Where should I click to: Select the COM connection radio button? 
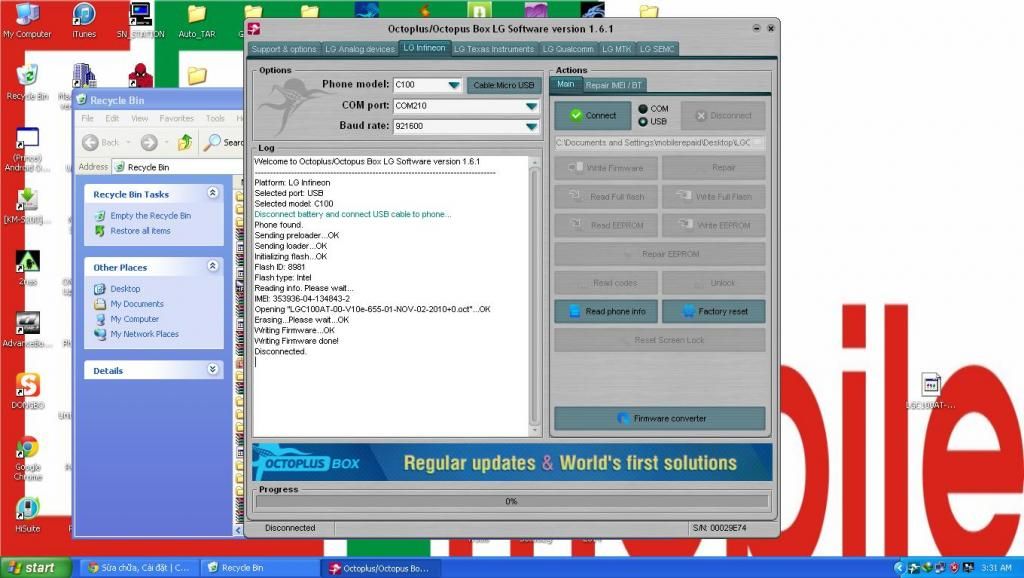pos(643,108)
